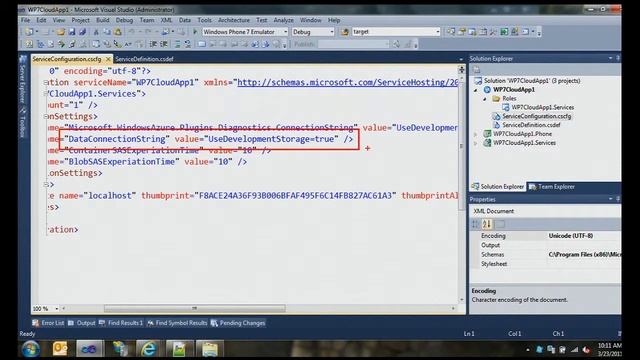Toggle Alphabetical sort in Properties panel
The height and width of the screenshot is (360, 640).
click(487, 224)
